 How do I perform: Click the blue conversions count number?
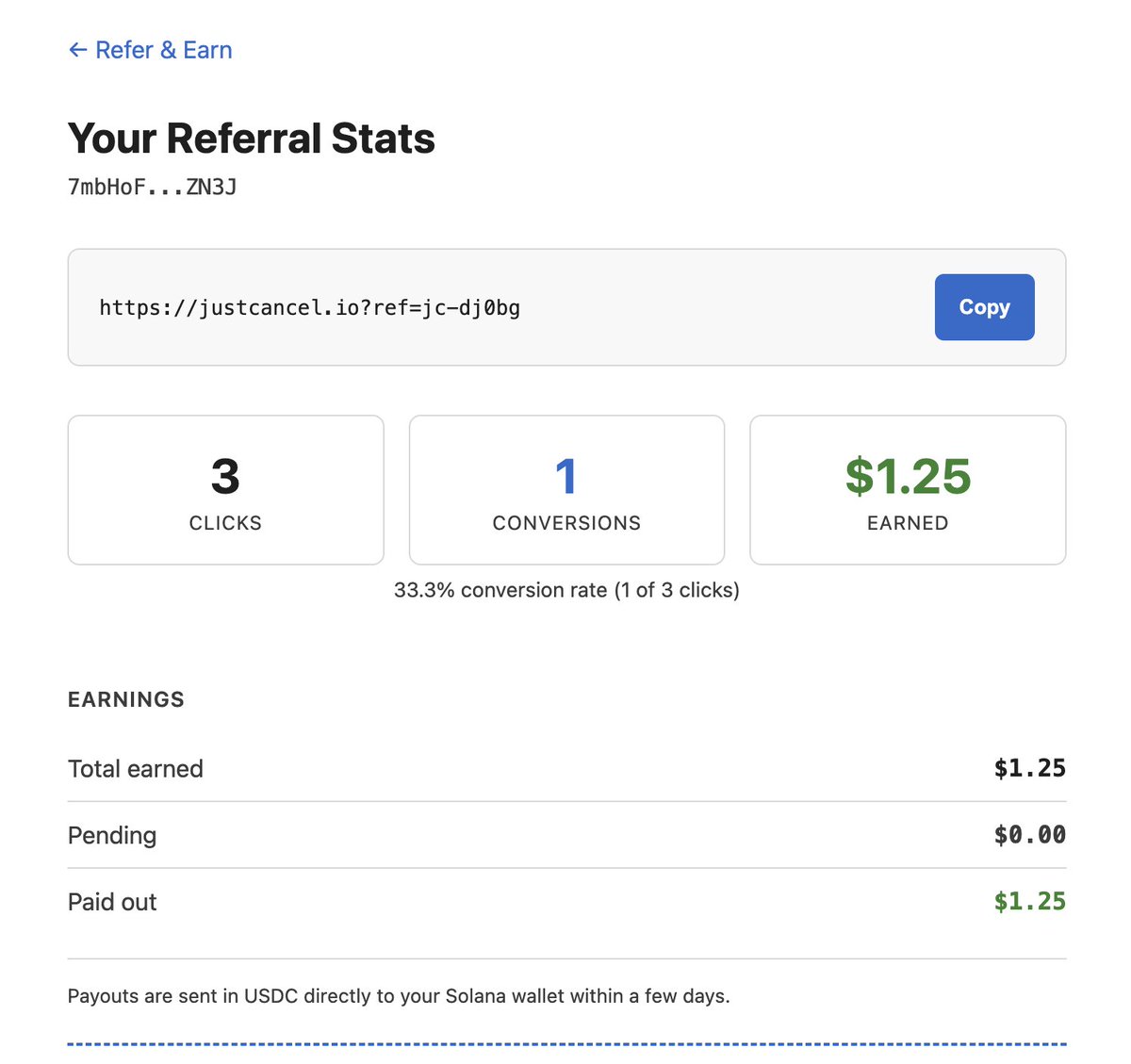(x=565, y=476)
